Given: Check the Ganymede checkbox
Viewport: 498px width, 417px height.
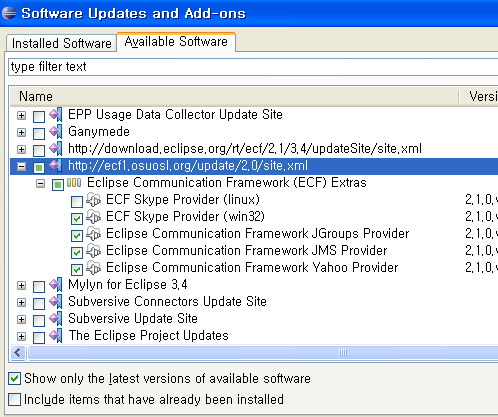Looking at the screenshot, I should pyautogui.click(x=39, y=134).
